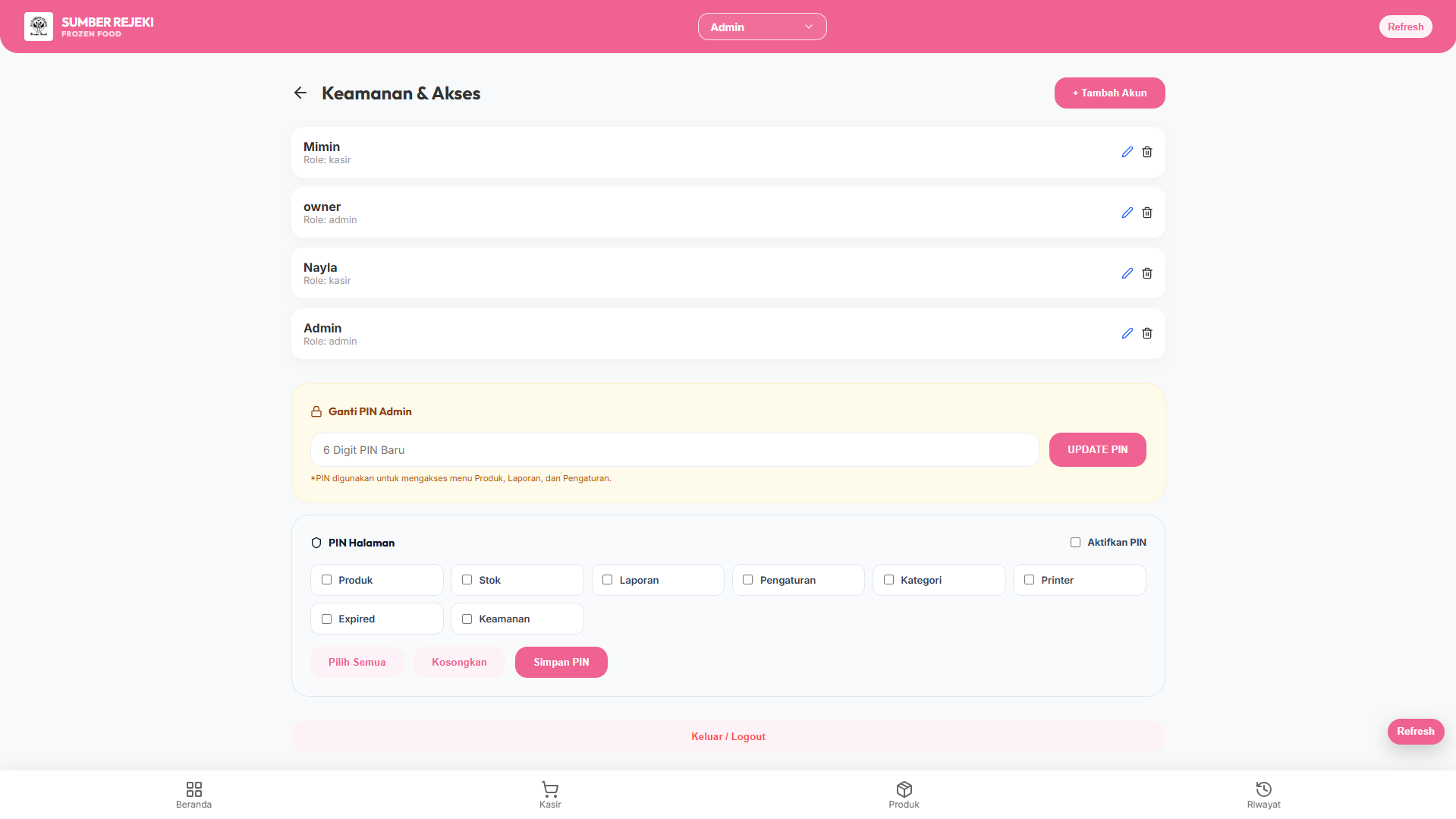Edit the Mimin account with pencil icon
Viewport: 1456px width, 819px height.
tap(1127, 152)
